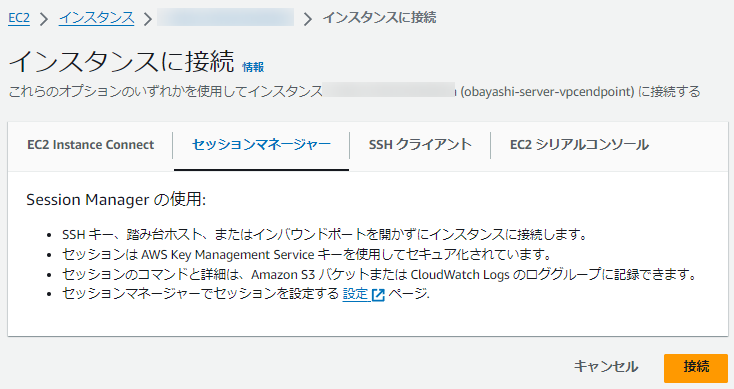Switch to the SSH クライアント tab
The width and height of the screenshot is (734, 389).
point(420,145)
